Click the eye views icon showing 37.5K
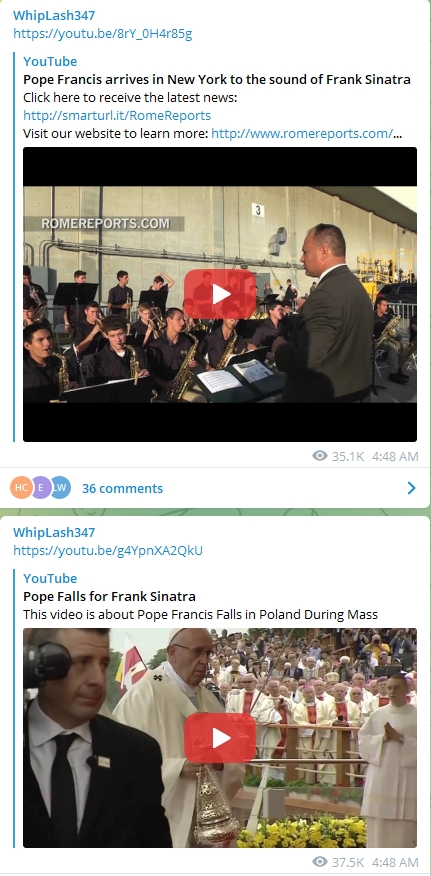 coord(319,861)
